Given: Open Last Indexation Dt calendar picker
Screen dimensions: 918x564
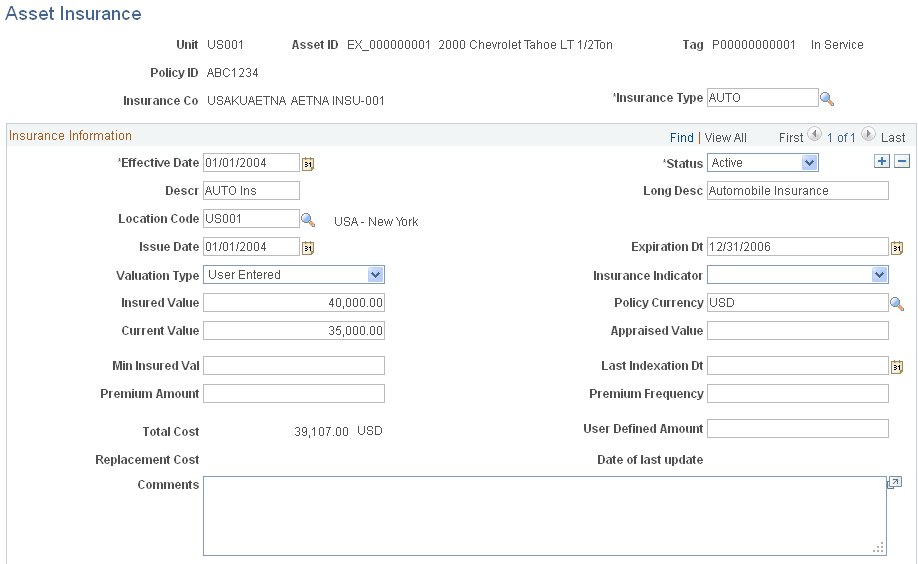Looking at the screenshot, I should pos(897,367).
